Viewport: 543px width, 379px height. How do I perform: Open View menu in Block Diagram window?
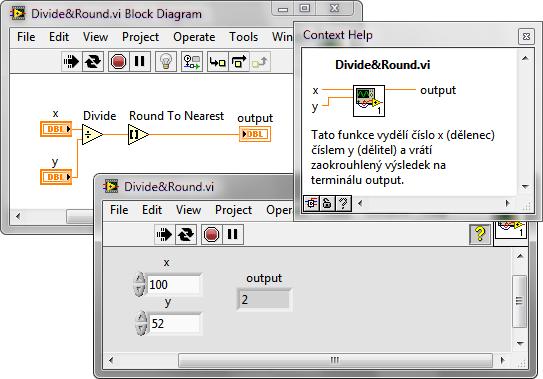95,37
